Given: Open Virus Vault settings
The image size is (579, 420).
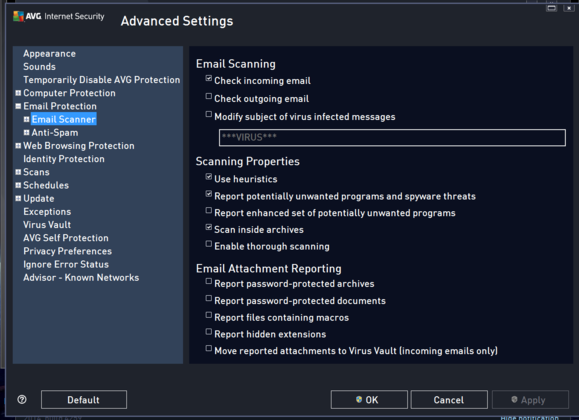Looking at the screenshot, I should (47, 225).
